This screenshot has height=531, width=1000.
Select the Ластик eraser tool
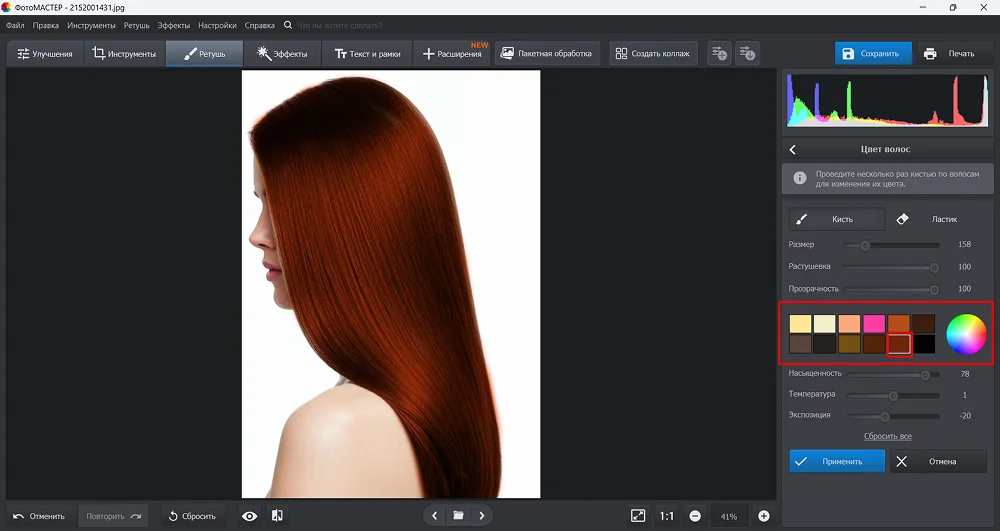[936, 219]
